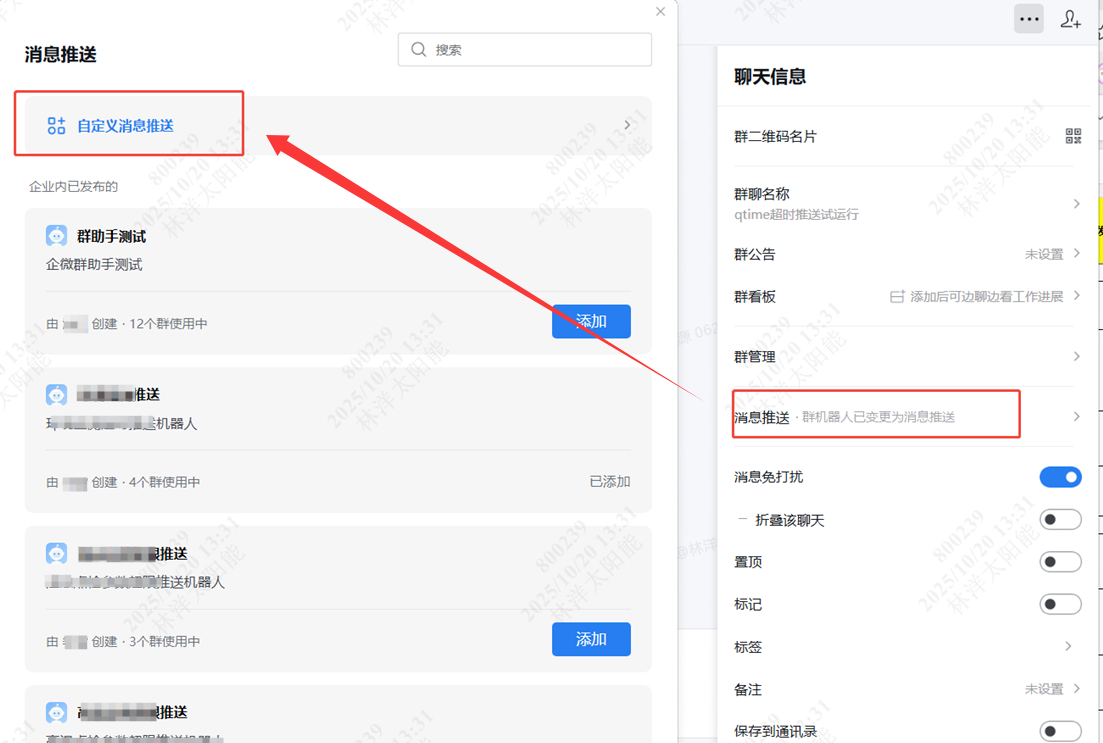This screenshot has height=743, width=1103.
Task: Click qtime超时推送试运行 group name
Action: coord(796,215)
